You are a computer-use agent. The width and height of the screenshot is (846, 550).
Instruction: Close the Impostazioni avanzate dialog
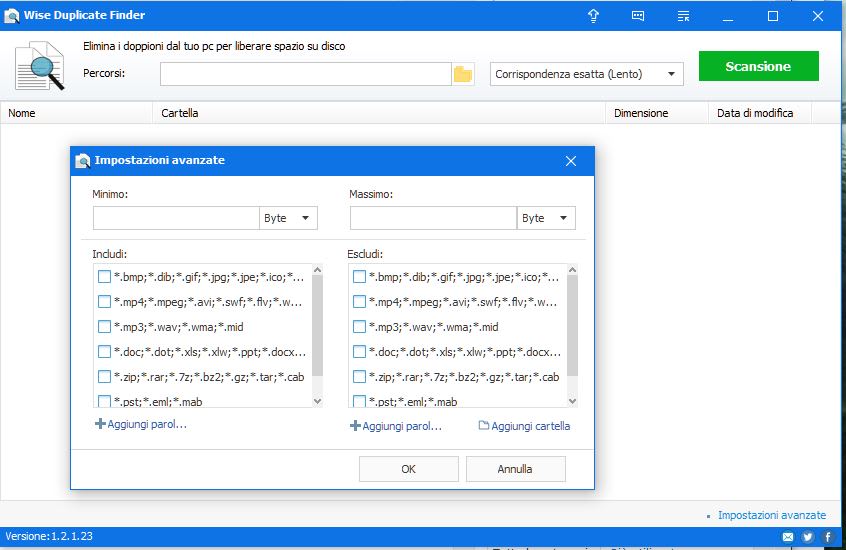(571, 161)
